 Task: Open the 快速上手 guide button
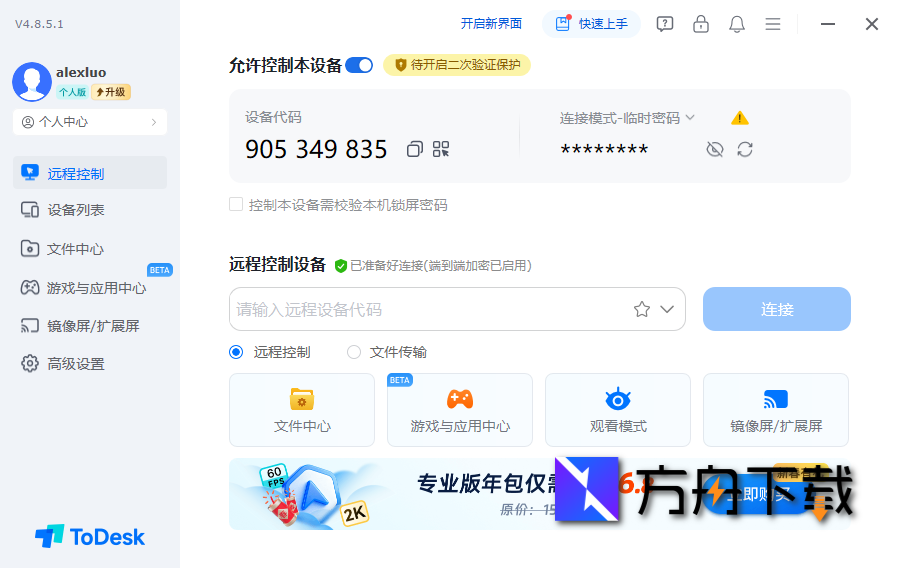(591, 24)
